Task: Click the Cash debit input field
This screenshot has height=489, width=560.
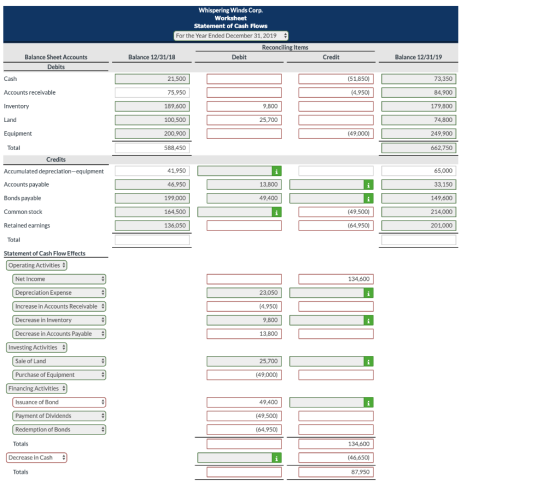Action: point(244,79)
